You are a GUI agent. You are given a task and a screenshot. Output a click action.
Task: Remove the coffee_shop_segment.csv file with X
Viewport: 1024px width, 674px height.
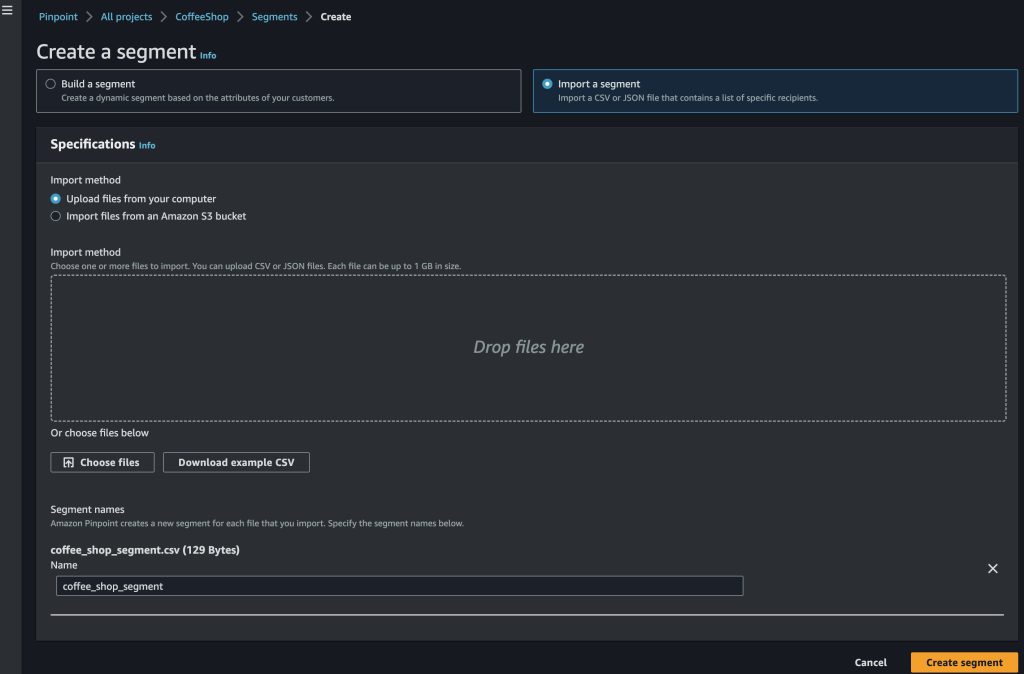pos(993,569)
